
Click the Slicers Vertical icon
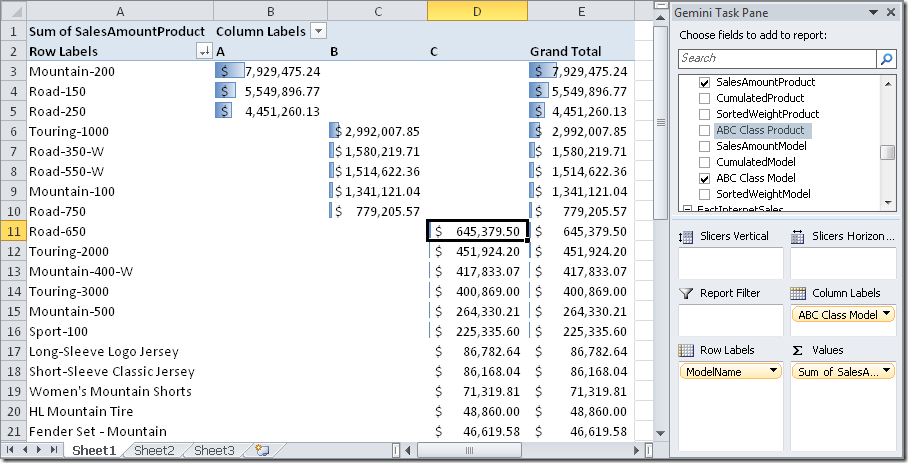pos(686,237)
